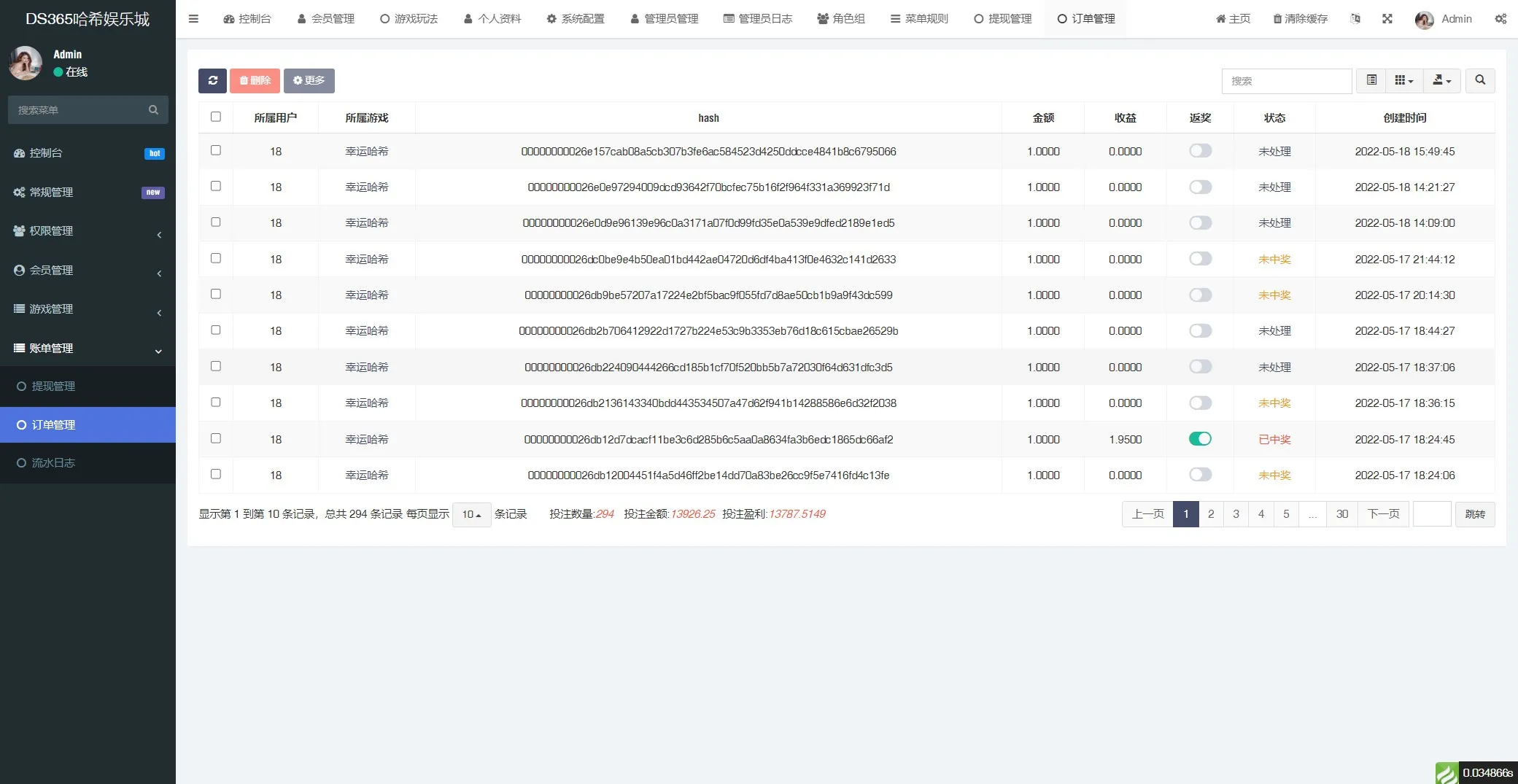The width and height of the screenshot is (1518, 784).
Task: Click the 跳转 page jump input field
Action: 1432,514
